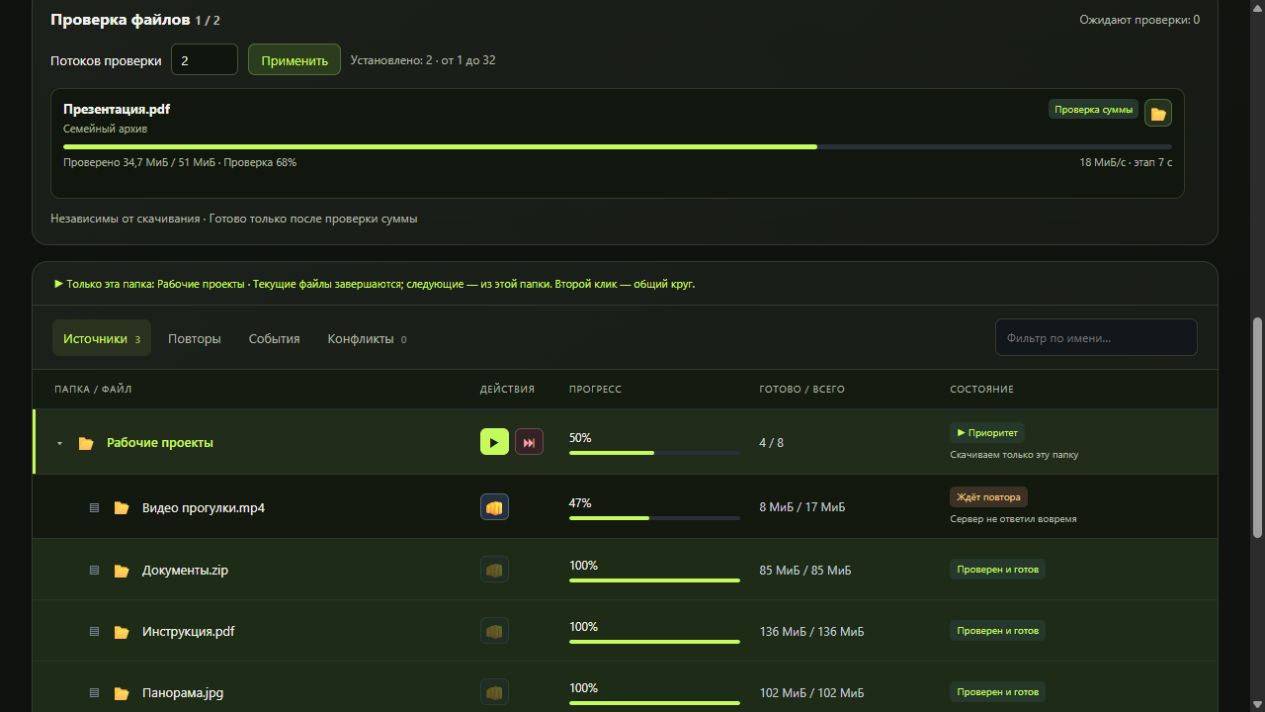Open the Конфликты tab
Viewport: 1265px width, 712px height.
tap(367, 338)
